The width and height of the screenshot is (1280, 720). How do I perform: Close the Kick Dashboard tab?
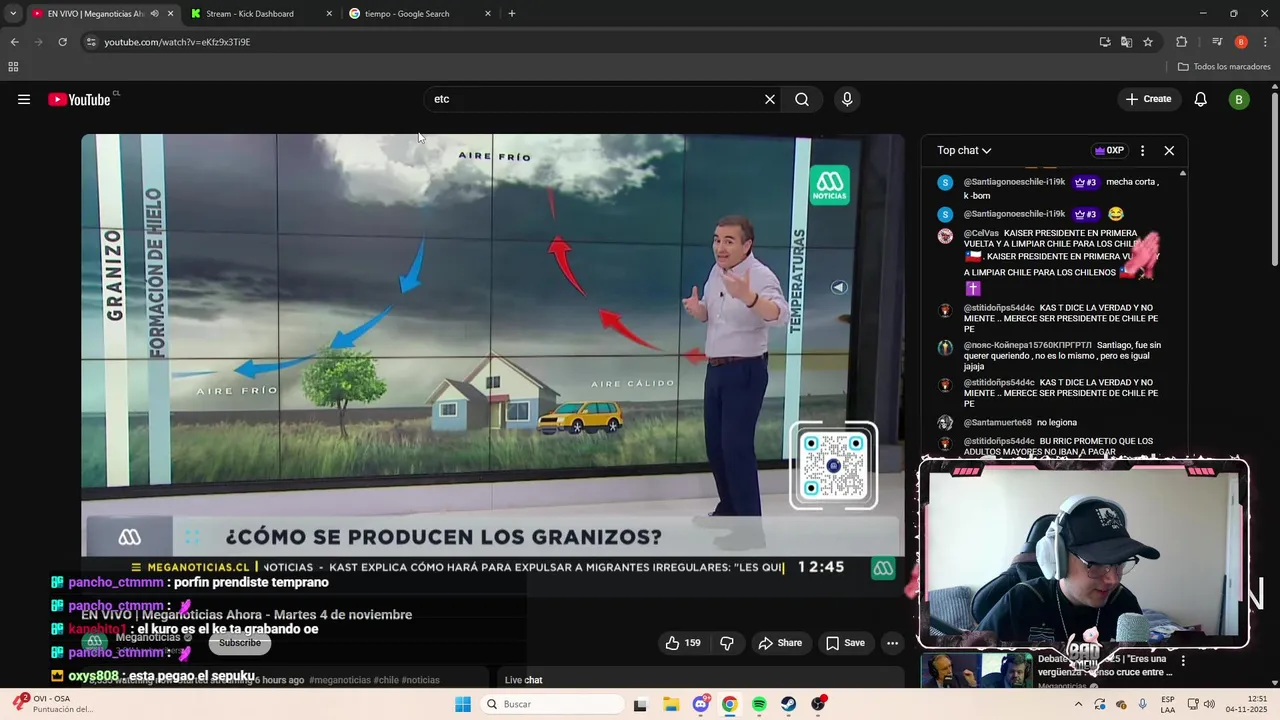(x=329, y=14)
